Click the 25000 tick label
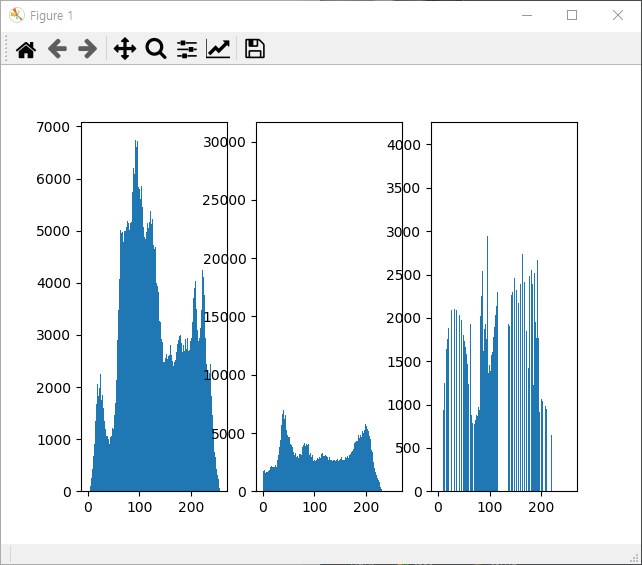Viewport: 642px width, 565px height. pos(224,200)
